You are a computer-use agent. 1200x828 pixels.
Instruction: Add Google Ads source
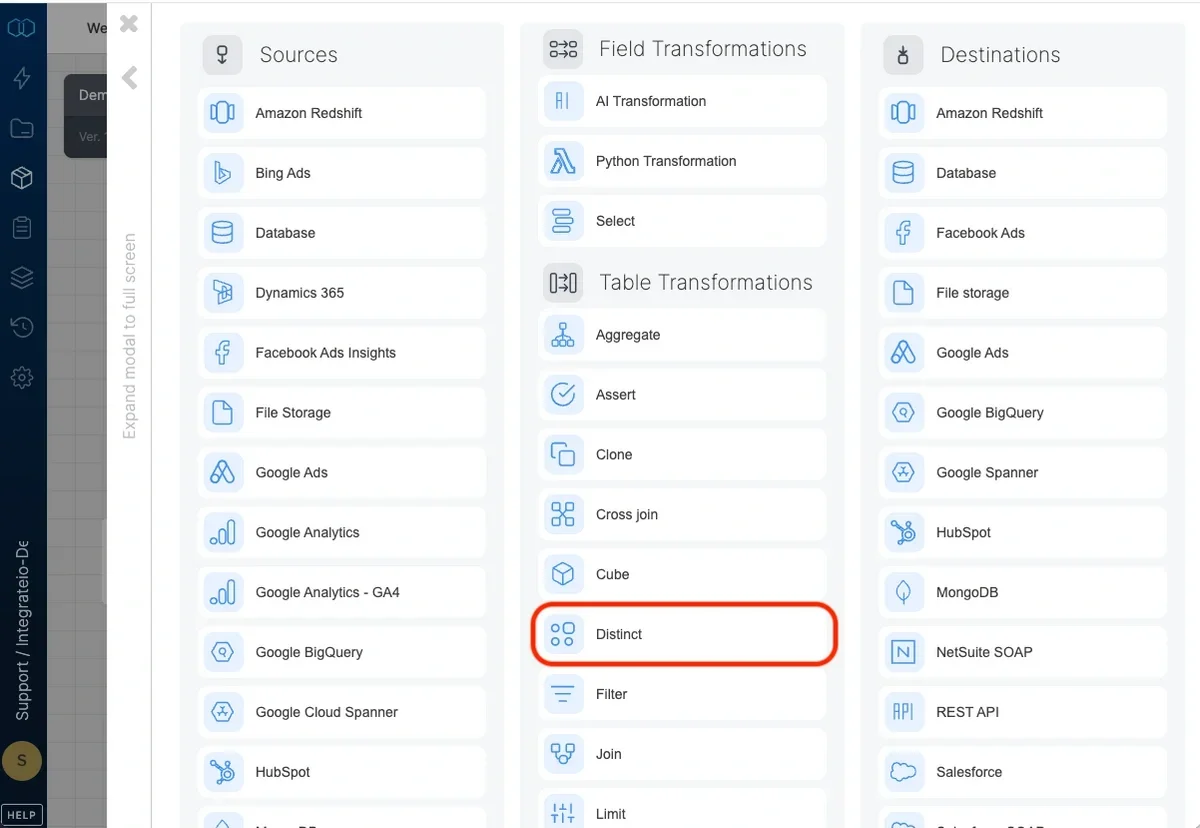(342, 473)
